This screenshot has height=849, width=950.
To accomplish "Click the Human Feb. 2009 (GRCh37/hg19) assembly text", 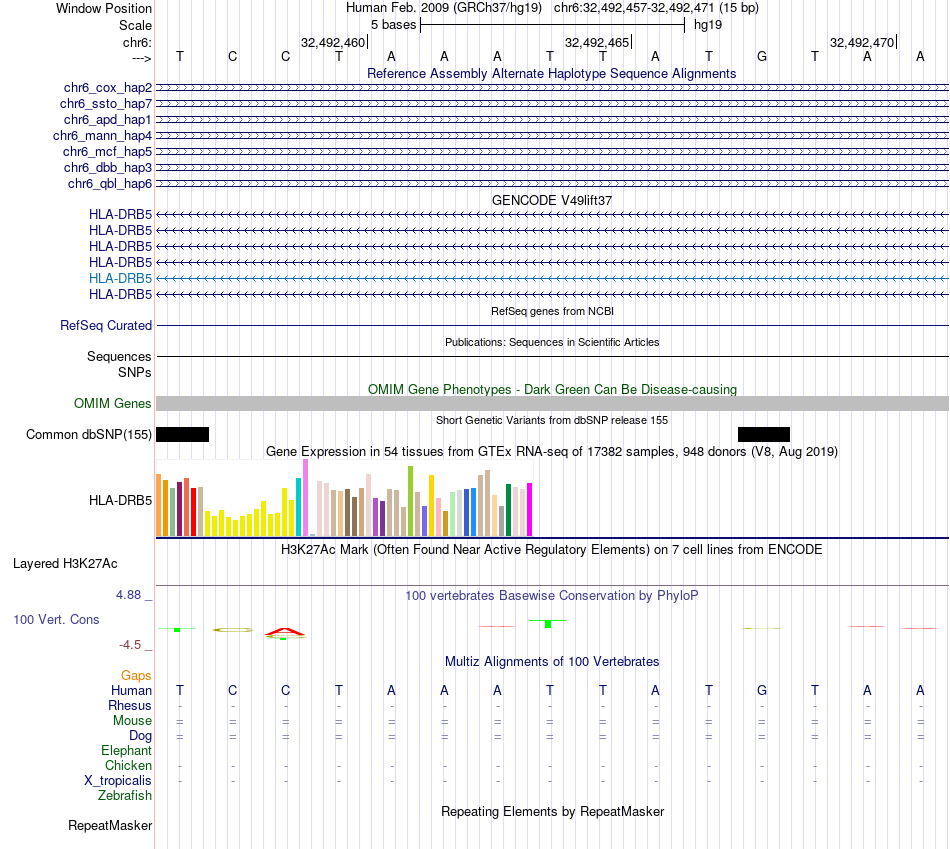I will point(443,8).
